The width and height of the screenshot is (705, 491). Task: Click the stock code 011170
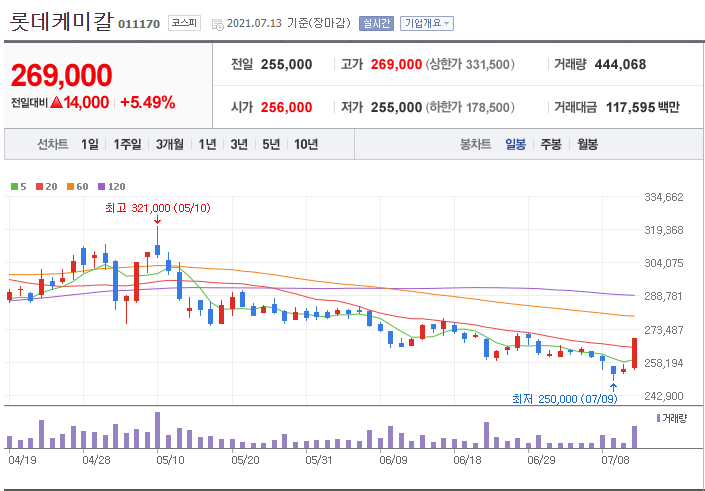(139, 24)
